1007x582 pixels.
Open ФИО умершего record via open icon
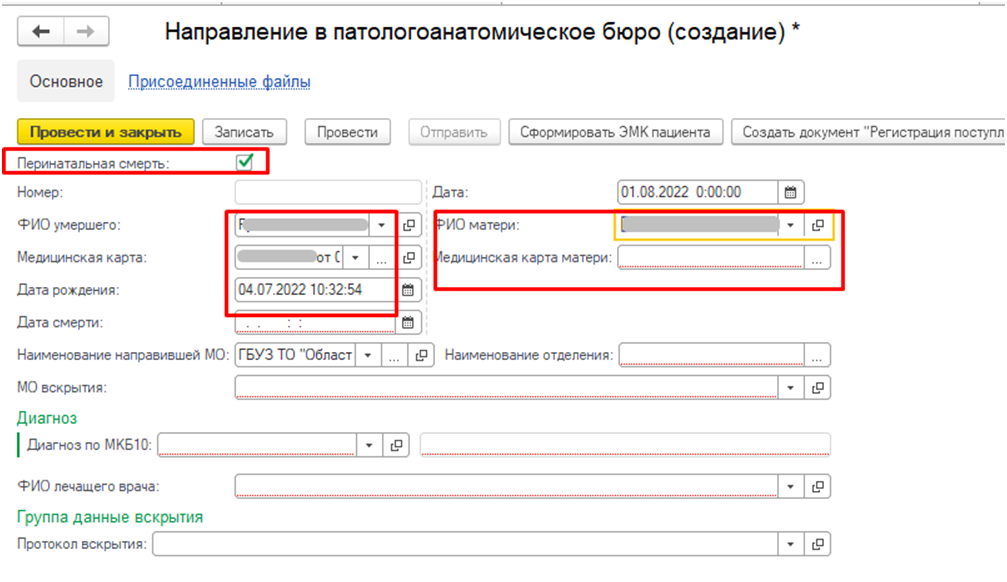[409, 225]
